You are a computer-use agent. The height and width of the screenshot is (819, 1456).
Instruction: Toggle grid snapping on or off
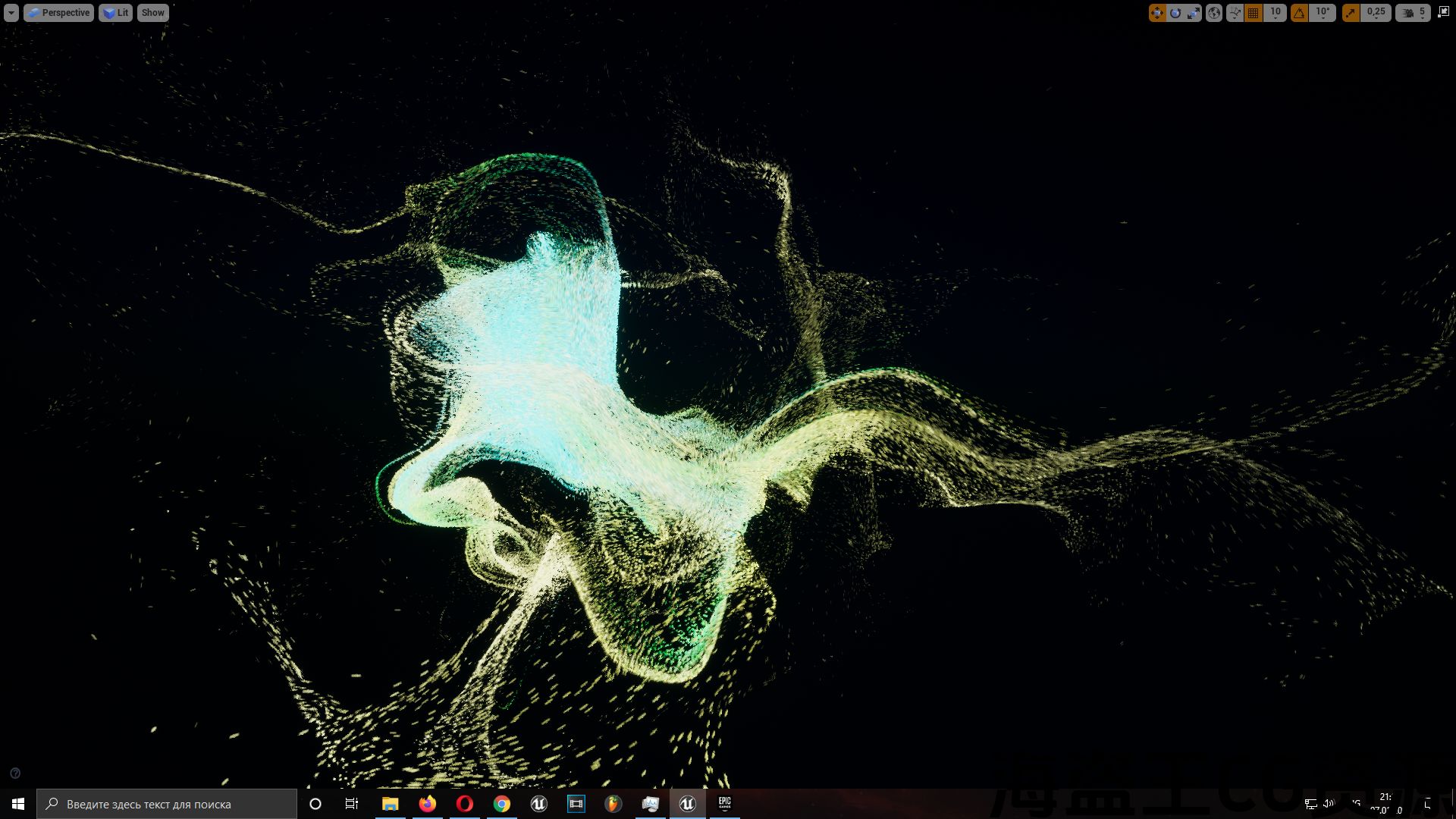[1254, 13]
